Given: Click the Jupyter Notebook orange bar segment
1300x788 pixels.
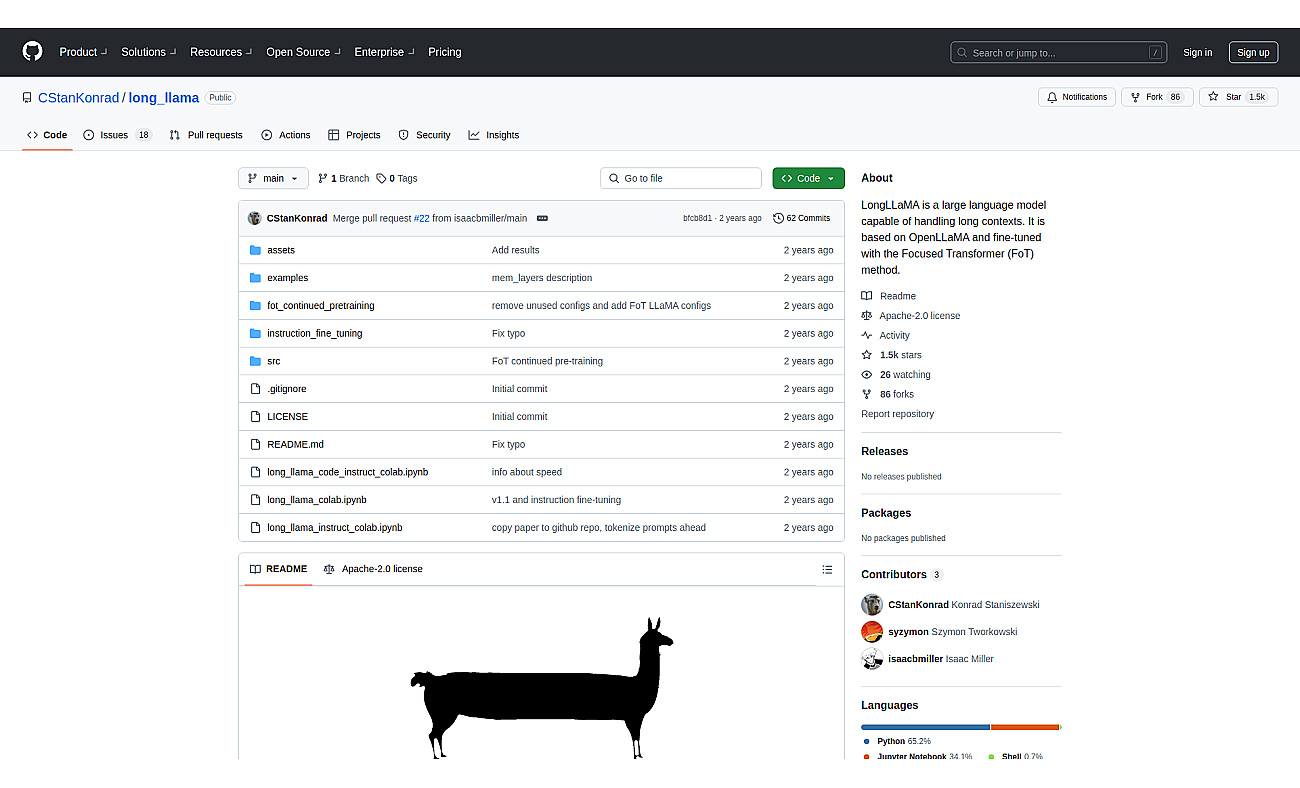Looking at the screenshot, I should coord(1024,727).
